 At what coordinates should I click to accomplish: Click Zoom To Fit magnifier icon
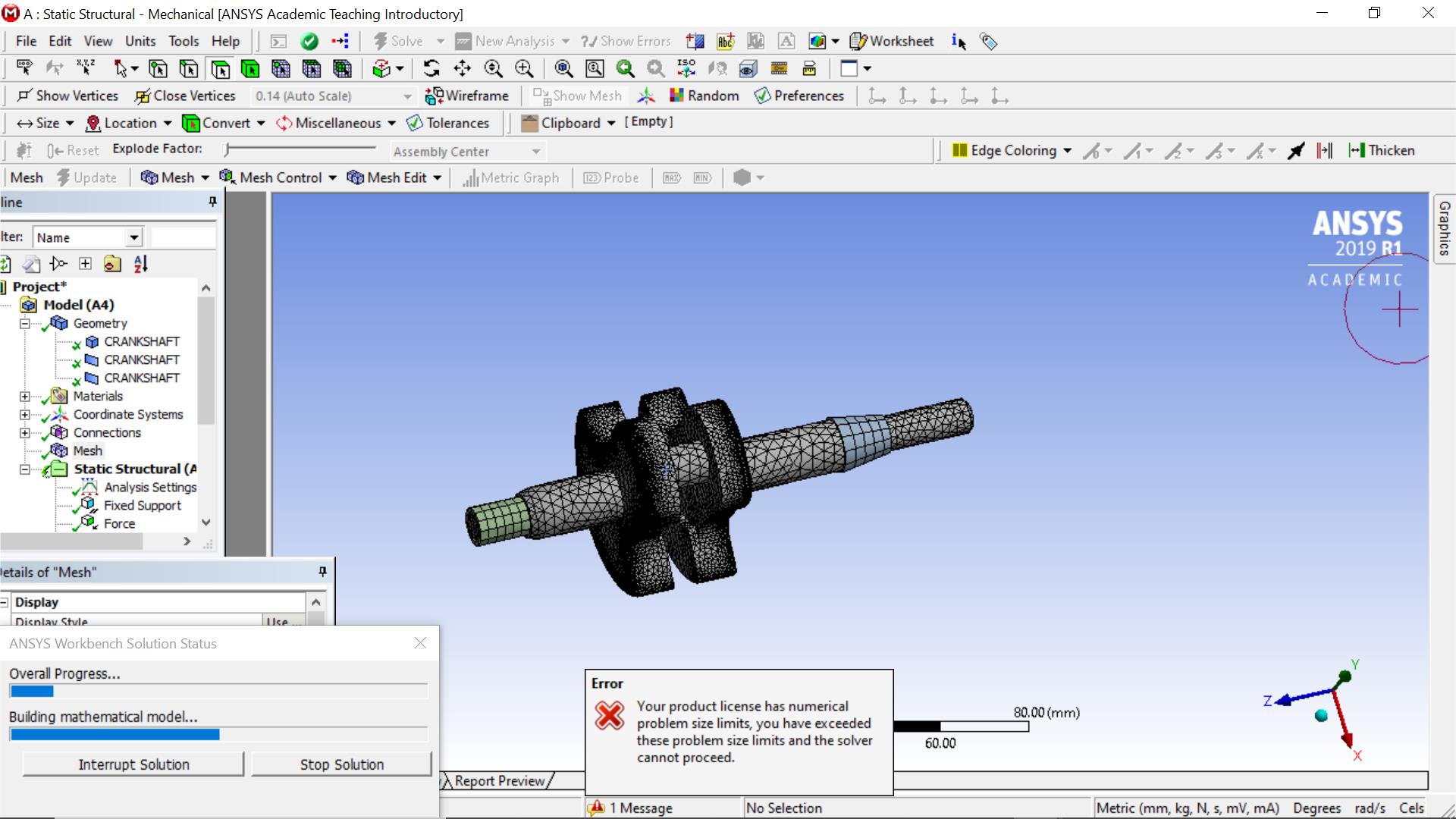point(563,69)
